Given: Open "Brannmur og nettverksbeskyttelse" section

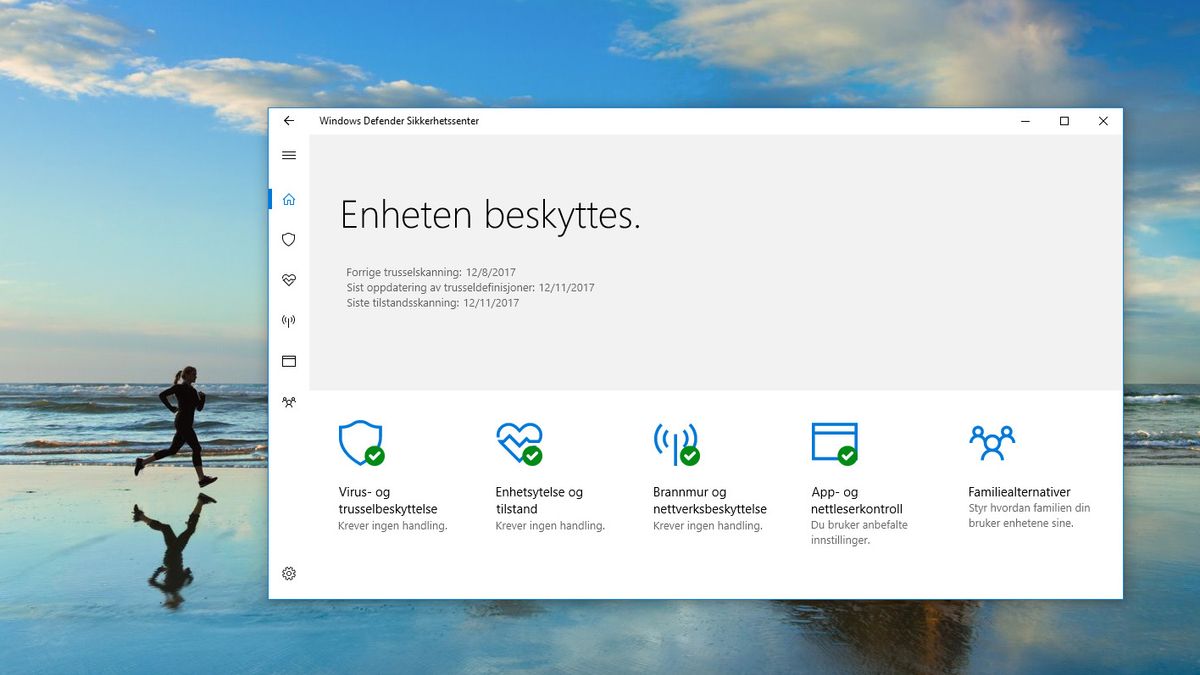Looking at the screenshot, I should (709, 500).
